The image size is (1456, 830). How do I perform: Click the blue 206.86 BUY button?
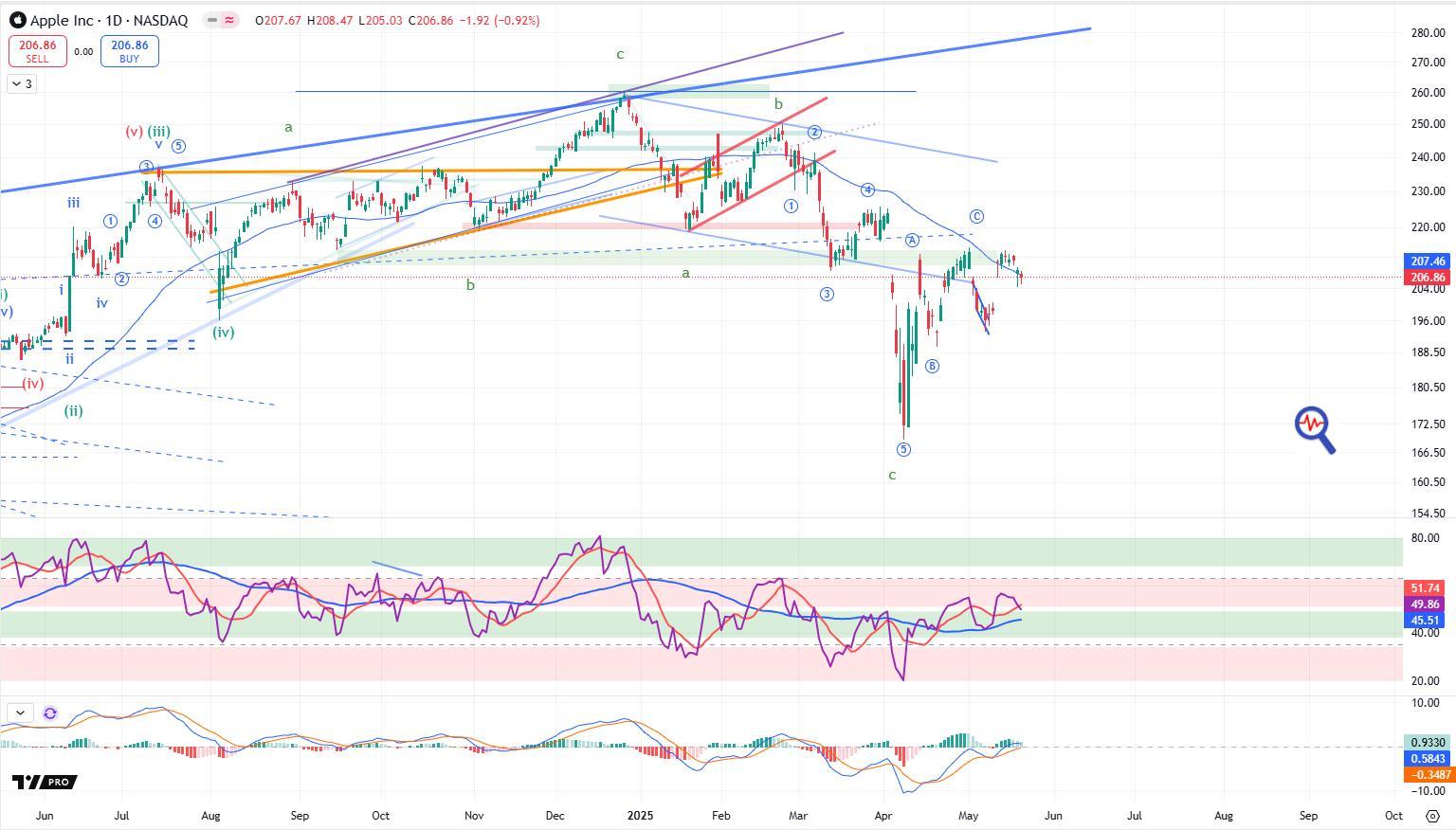129,51
